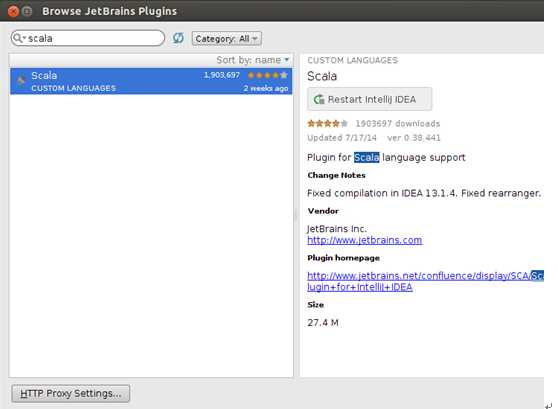Image resolution: width=558 pixels, height=409 pixels.
Task: Click the Vendor heading
Action: coord(323,211)
